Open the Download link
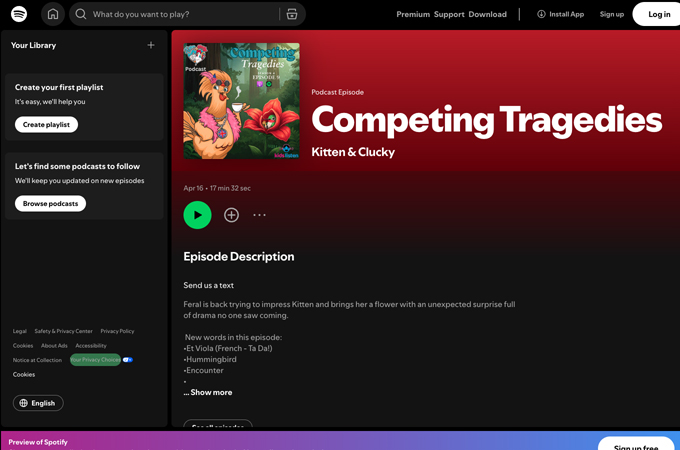This screenshot has width=680, height=450. tap(487, 14)
